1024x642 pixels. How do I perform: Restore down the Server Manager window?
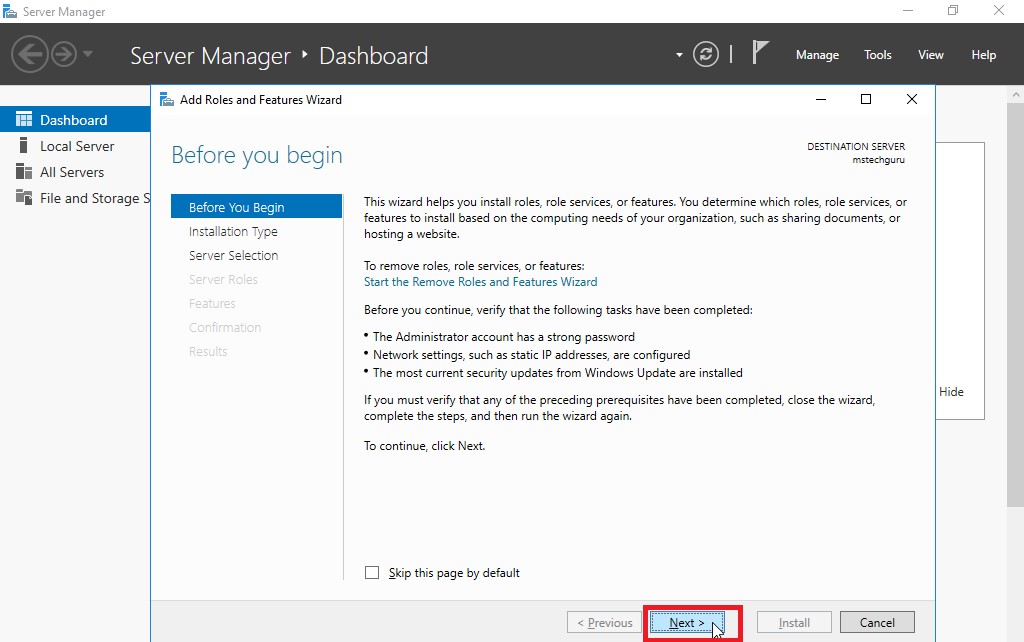(953, 11)
